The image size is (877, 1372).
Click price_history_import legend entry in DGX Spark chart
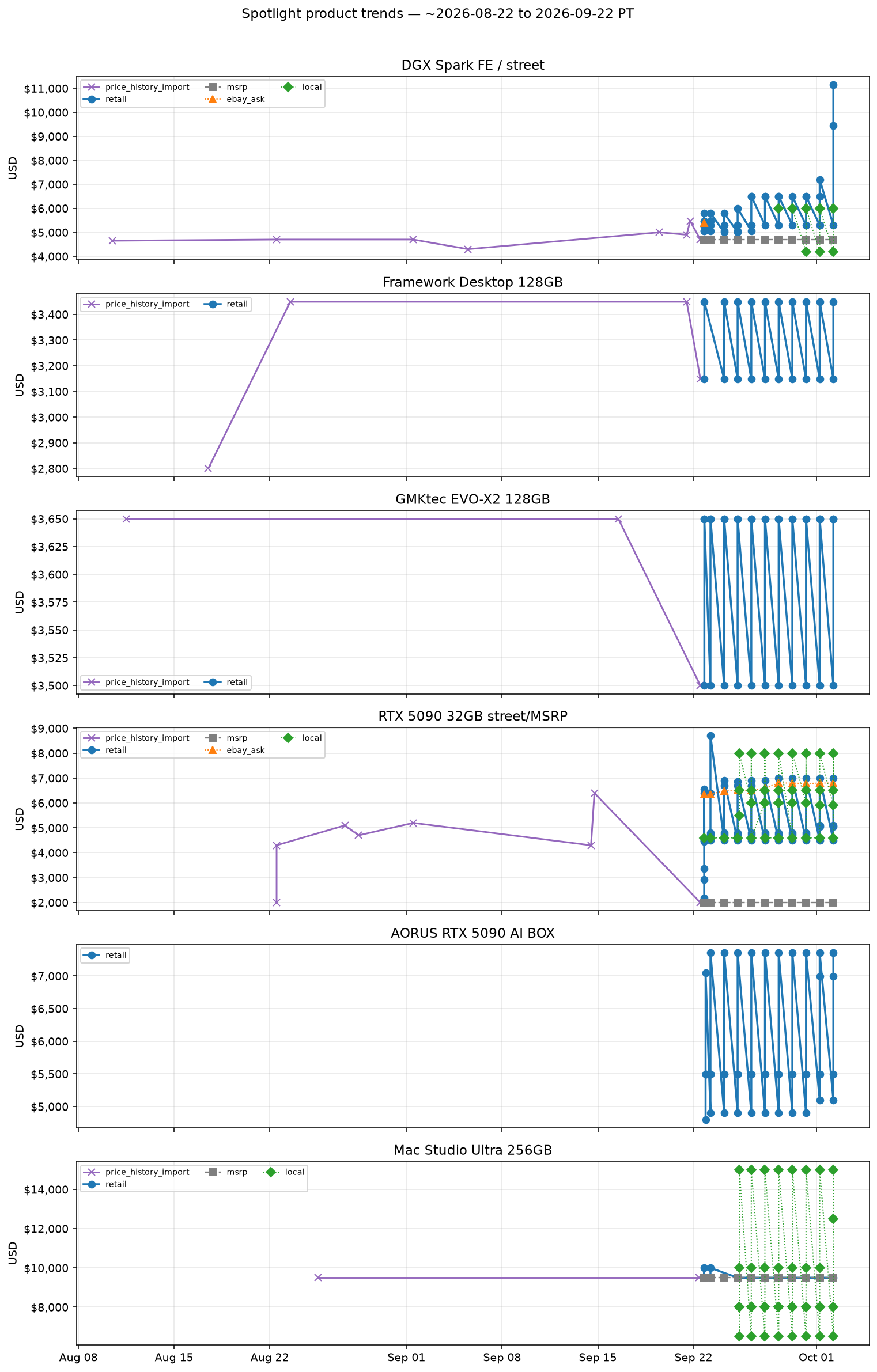point(137,87)
